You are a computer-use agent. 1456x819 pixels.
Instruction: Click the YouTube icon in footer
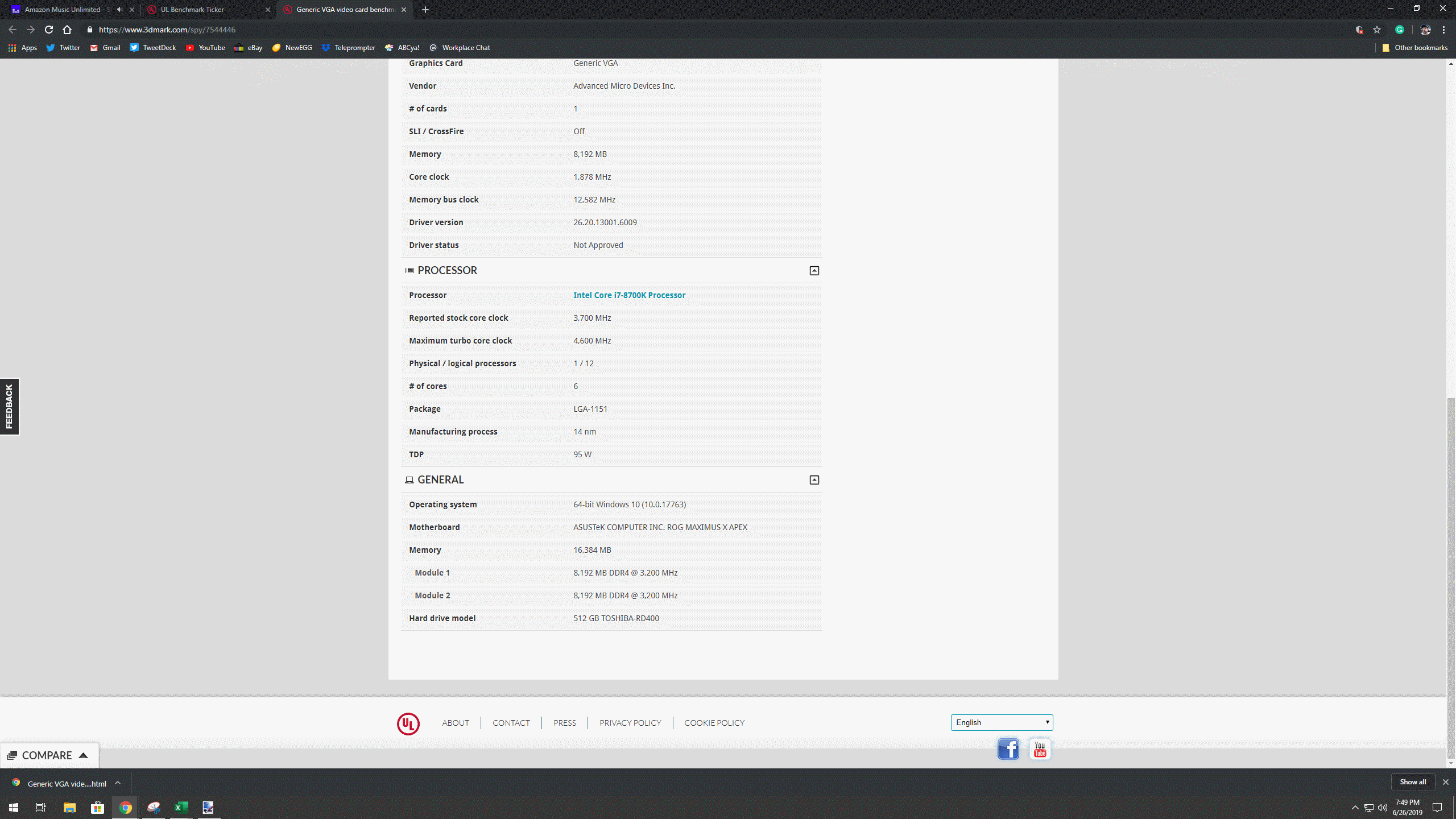(1040, 749)
